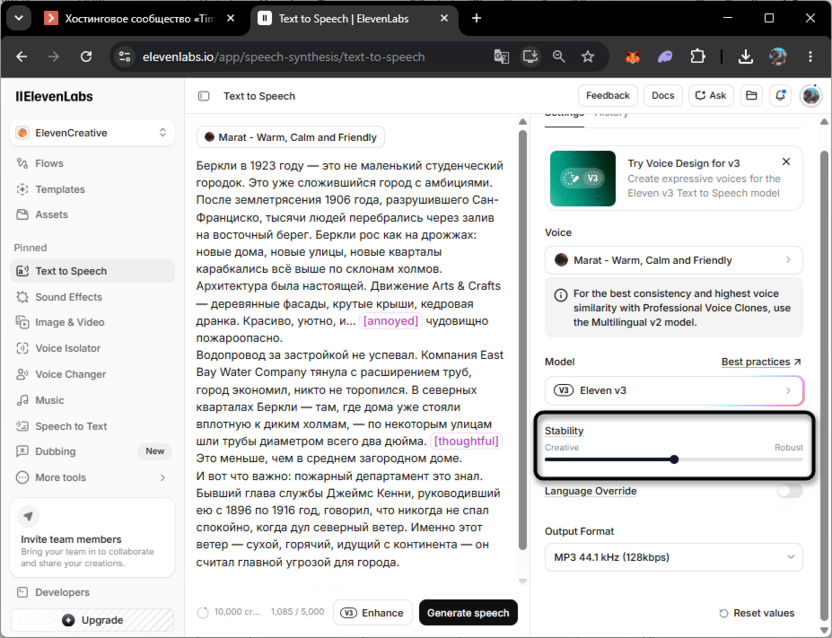Open notifications bell icon
832x638 pixels.
(780, 96)
